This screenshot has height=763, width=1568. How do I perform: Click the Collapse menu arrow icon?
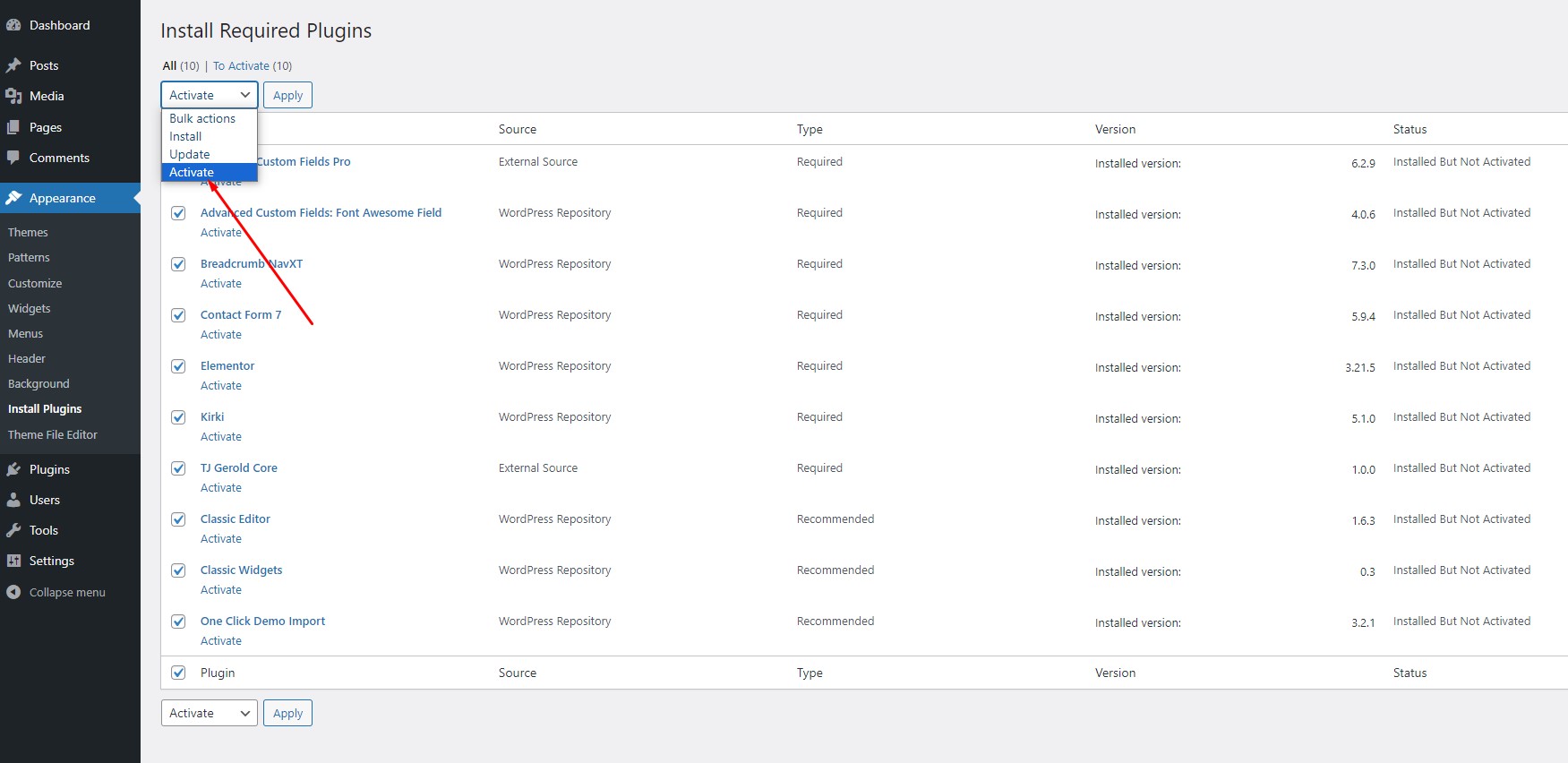[13, 592]
